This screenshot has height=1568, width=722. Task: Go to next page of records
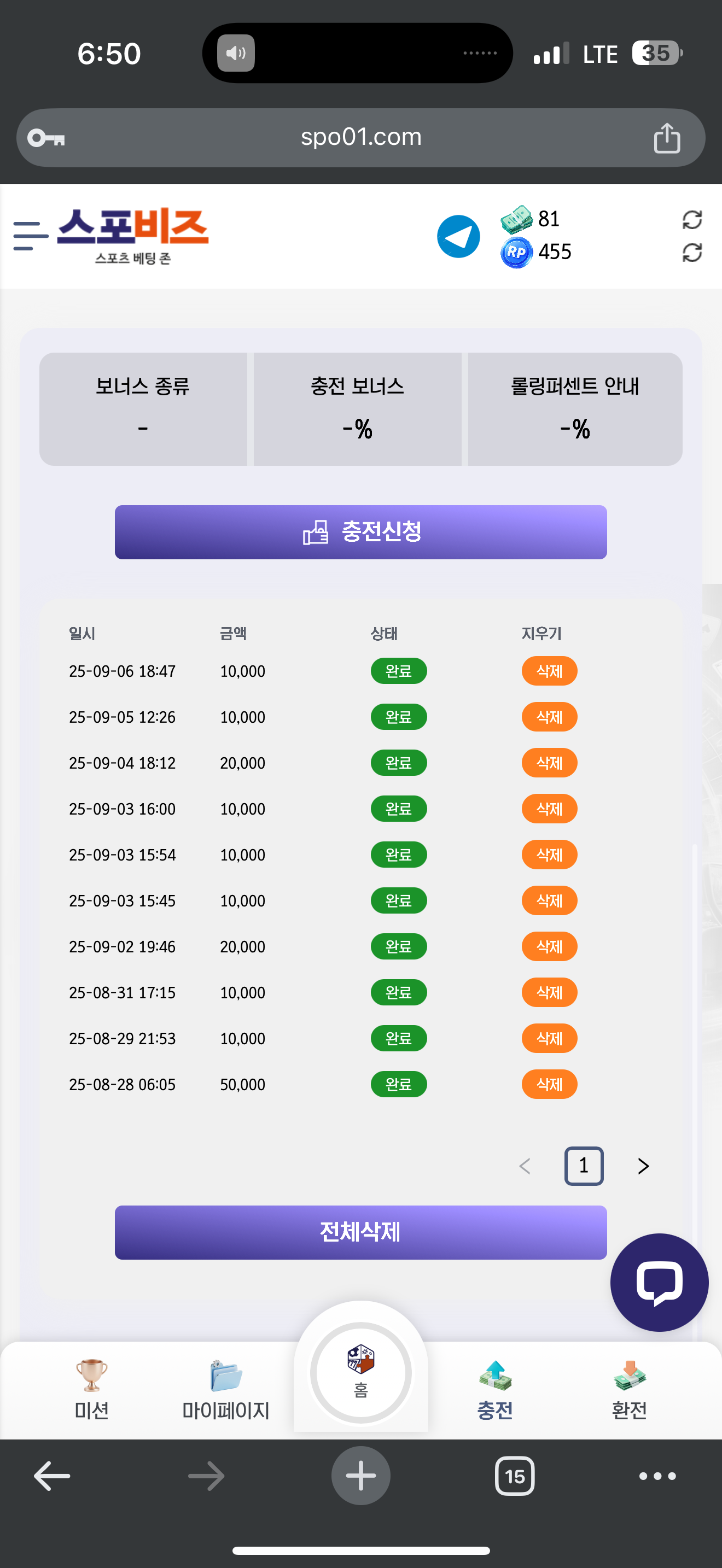point(643,1166)
